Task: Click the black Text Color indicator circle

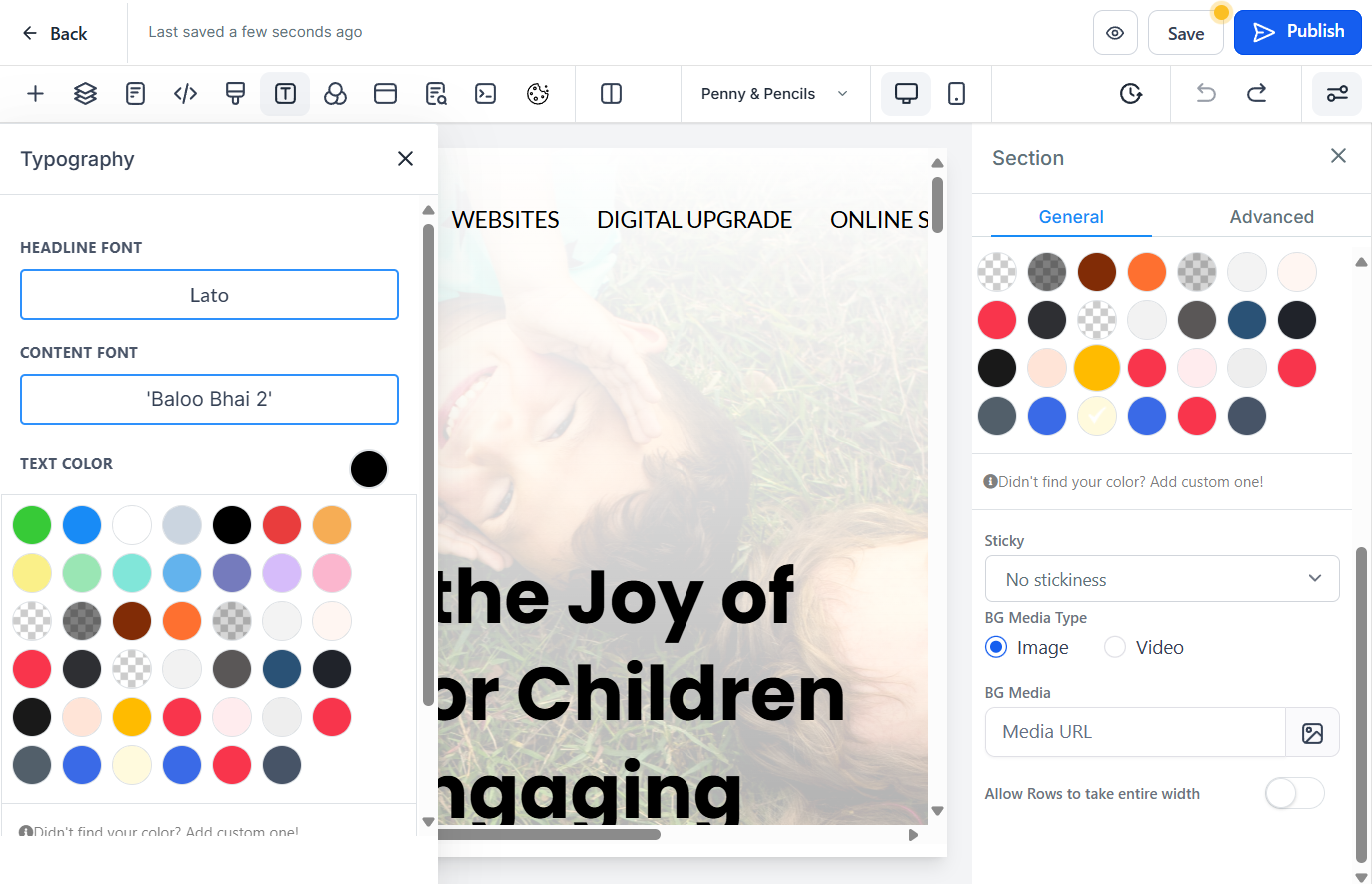Action: [369, 469]
